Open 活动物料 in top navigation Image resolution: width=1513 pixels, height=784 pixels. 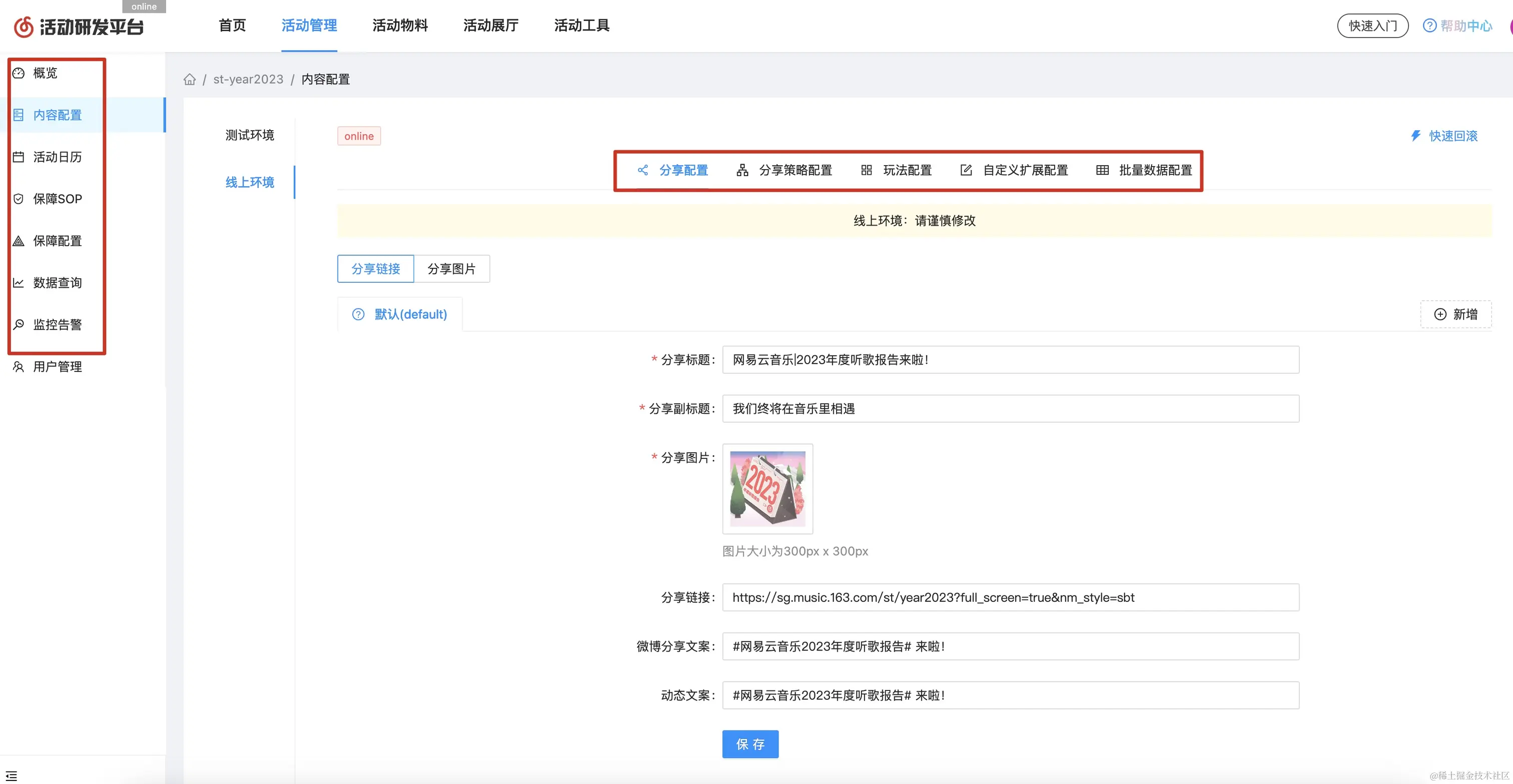coord(400,25)
